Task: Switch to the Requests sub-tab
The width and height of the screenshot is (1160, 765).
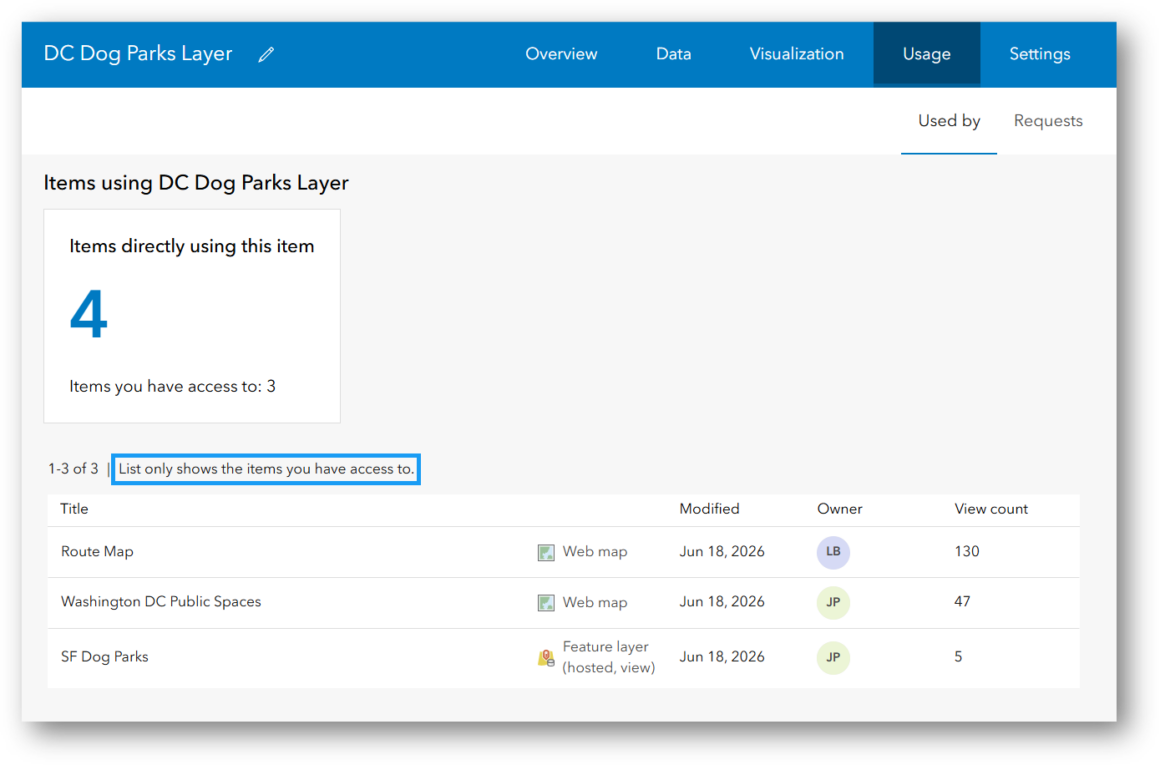Action: click(x=1048, y=121)
